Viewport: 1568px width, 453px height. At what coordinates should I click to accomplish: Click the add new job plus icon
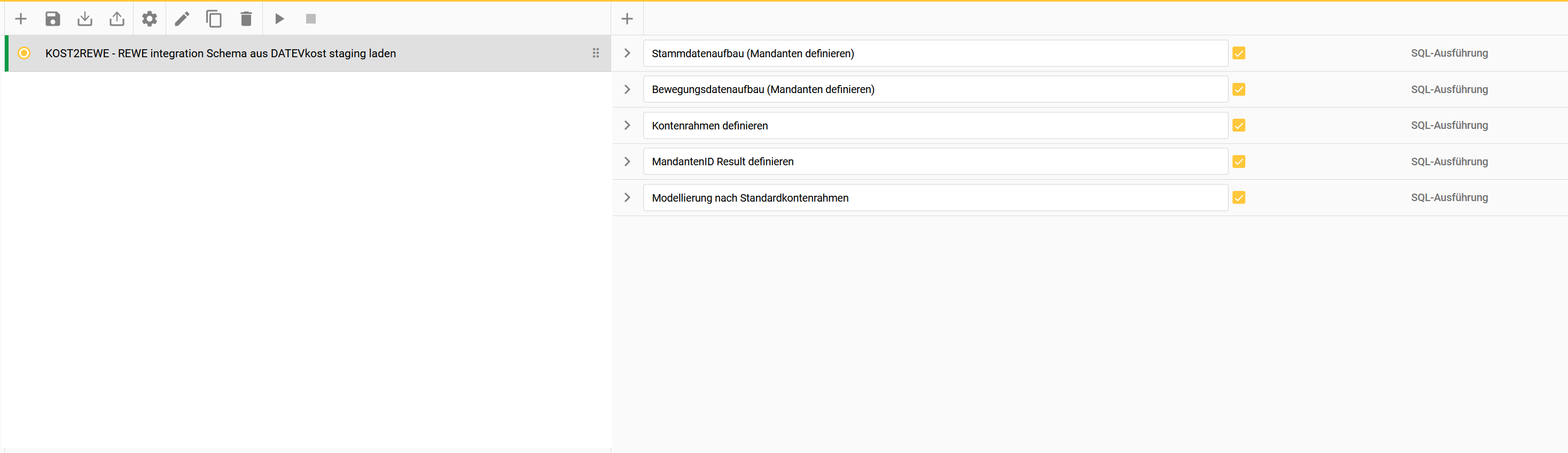tap(21, 19)
